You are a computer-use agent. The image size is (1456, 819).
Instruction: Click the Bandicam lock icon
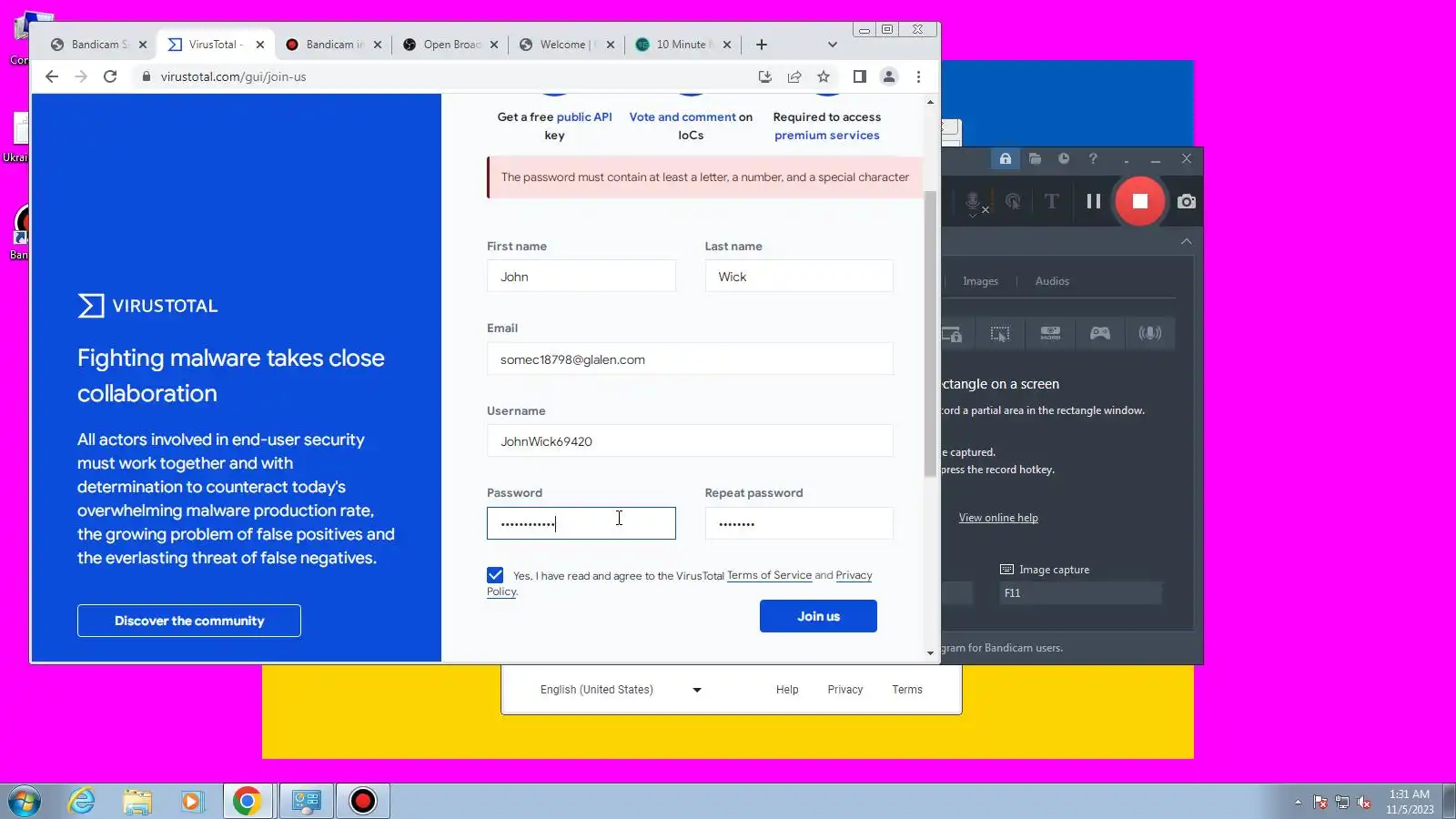click(x=1005, y=158)
